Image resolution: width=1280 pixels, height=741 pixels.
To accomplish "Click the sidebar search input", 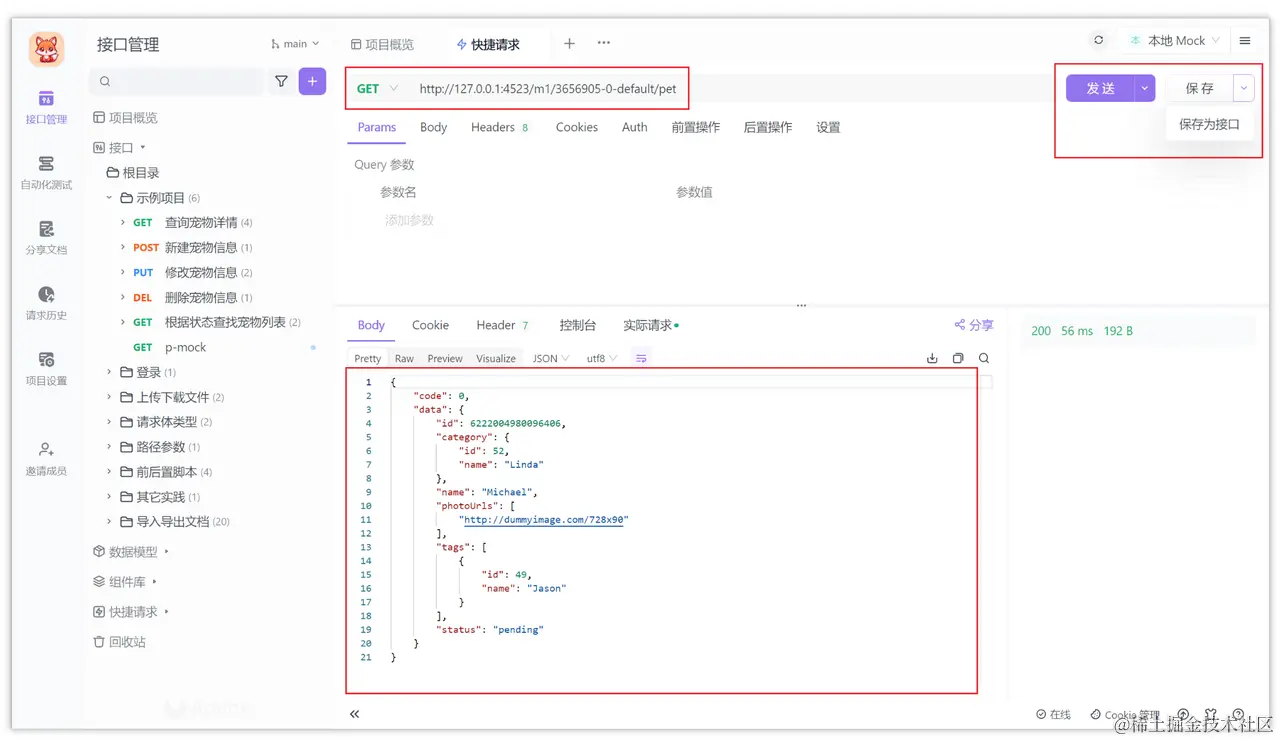I will (x=178, y=82).
